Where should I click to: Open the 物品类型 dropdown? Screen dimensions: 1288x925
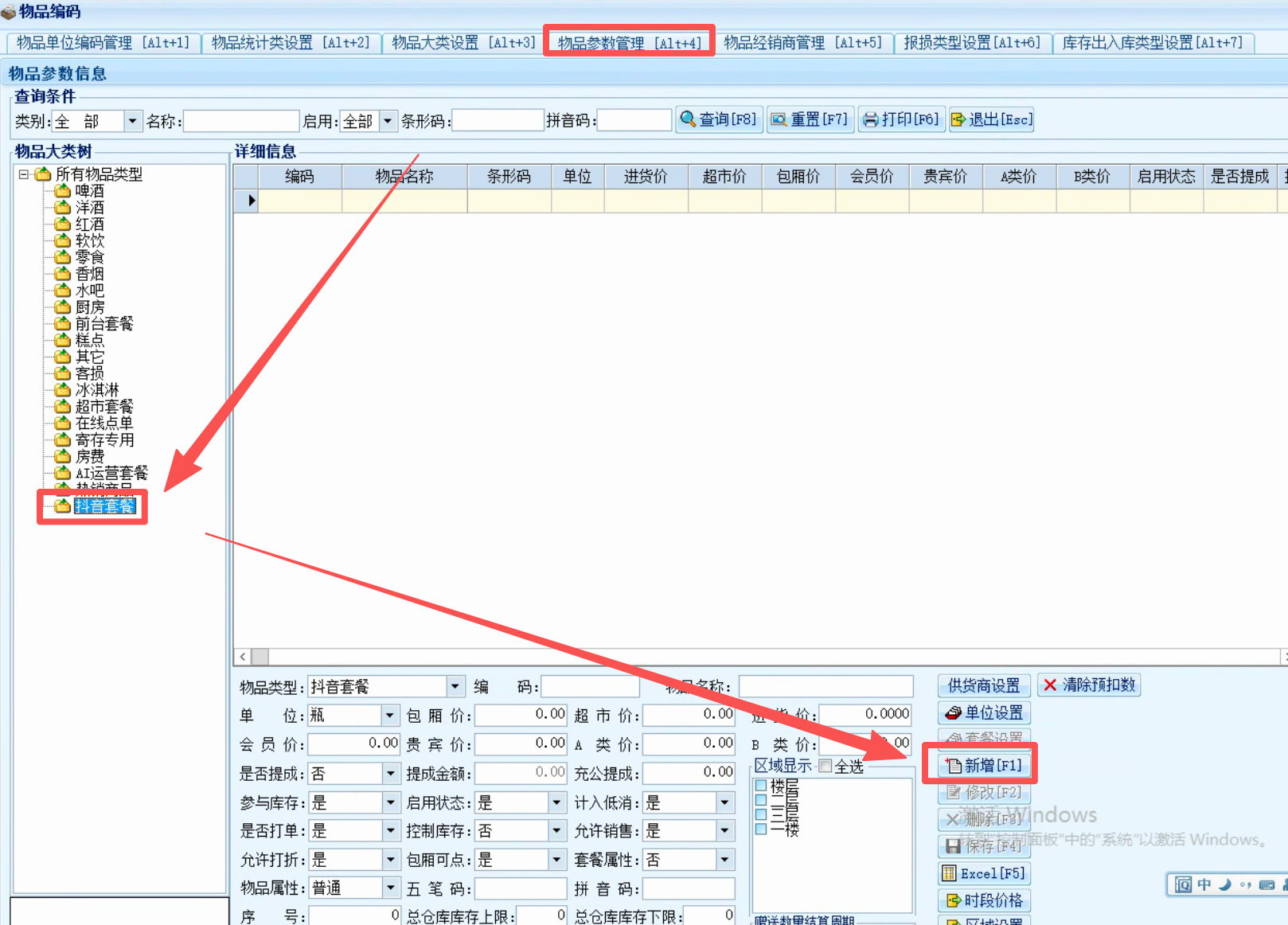point(455,686)
